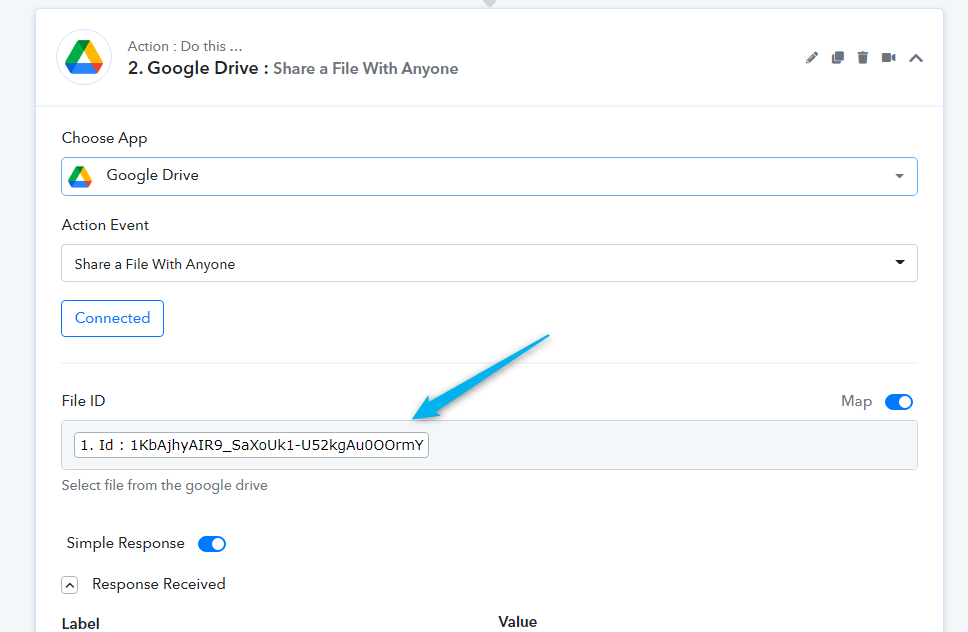Toggle the Simple Response switch
The width and height of the screenshot is (968, 632).
pyautogui.click(x=212, y=544)
